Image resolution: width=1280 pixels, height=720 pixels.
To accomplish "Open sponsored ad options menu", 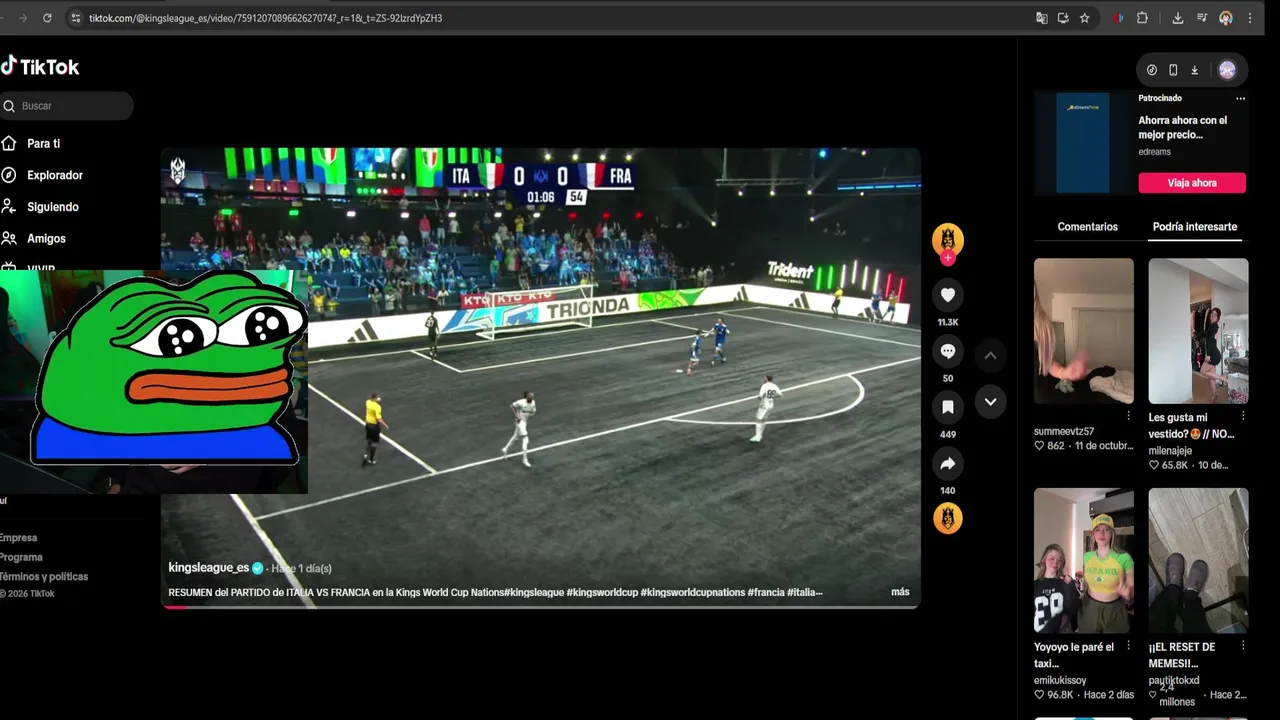I will coord(1240,98).
